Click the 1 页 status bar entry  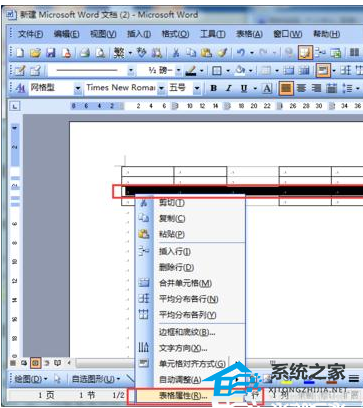click(46, 396)
